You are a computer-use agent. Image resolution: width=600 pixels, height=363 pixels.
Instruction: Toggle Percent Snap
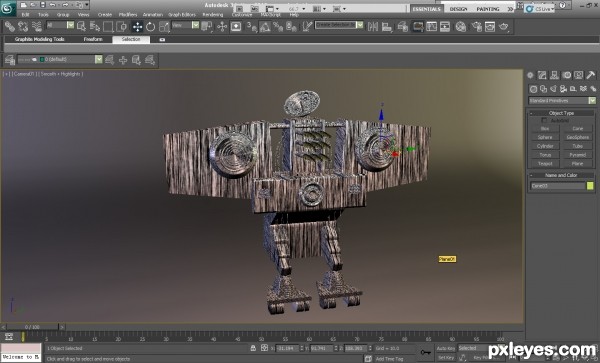click(278, 26)
